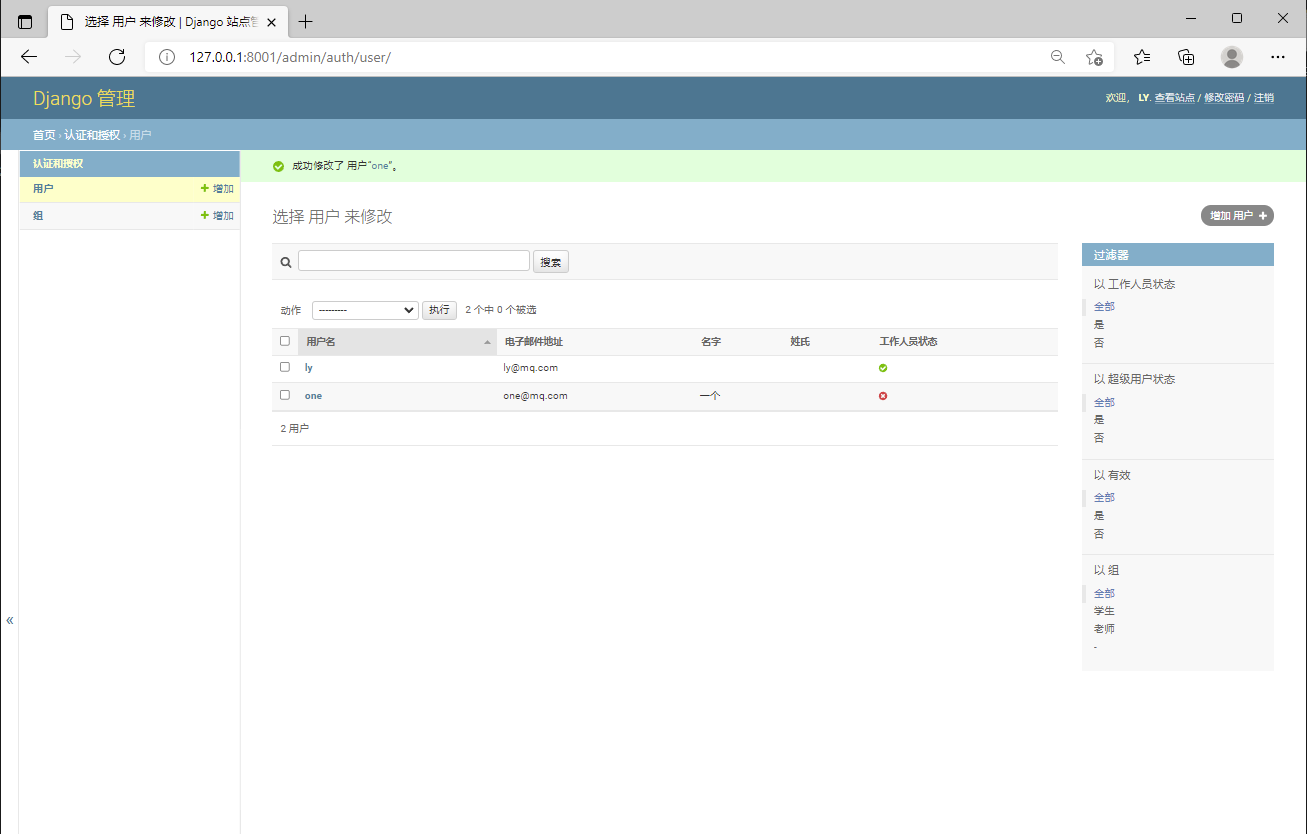Image resolution: width=1307 pixels, height=834 pixels.
Task: Filter 组 by 全部
Action: point(1104,593)
